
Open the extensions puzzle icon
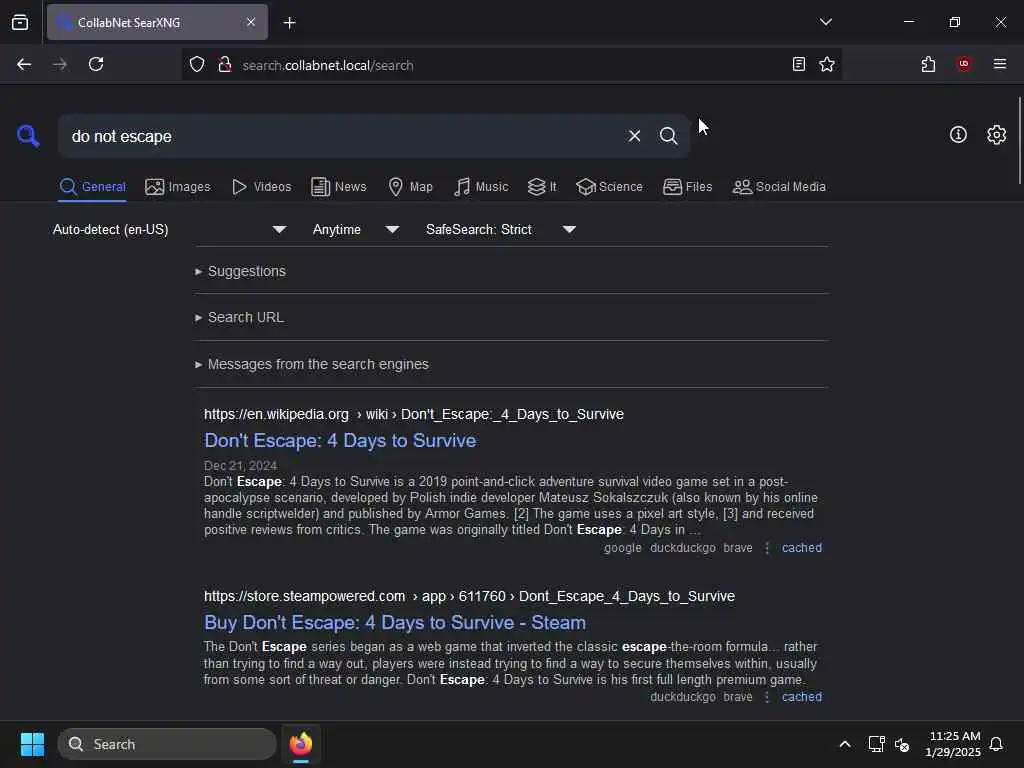point(928,65)
